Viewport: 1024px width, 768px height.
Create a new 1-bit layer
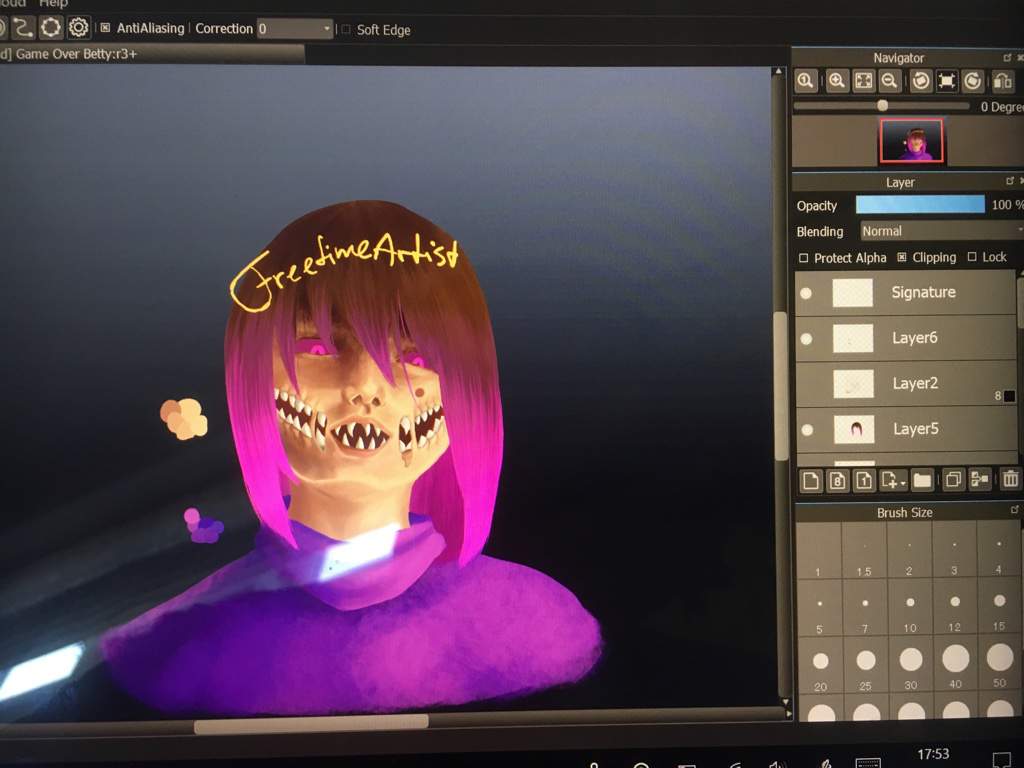click(863, 481)
